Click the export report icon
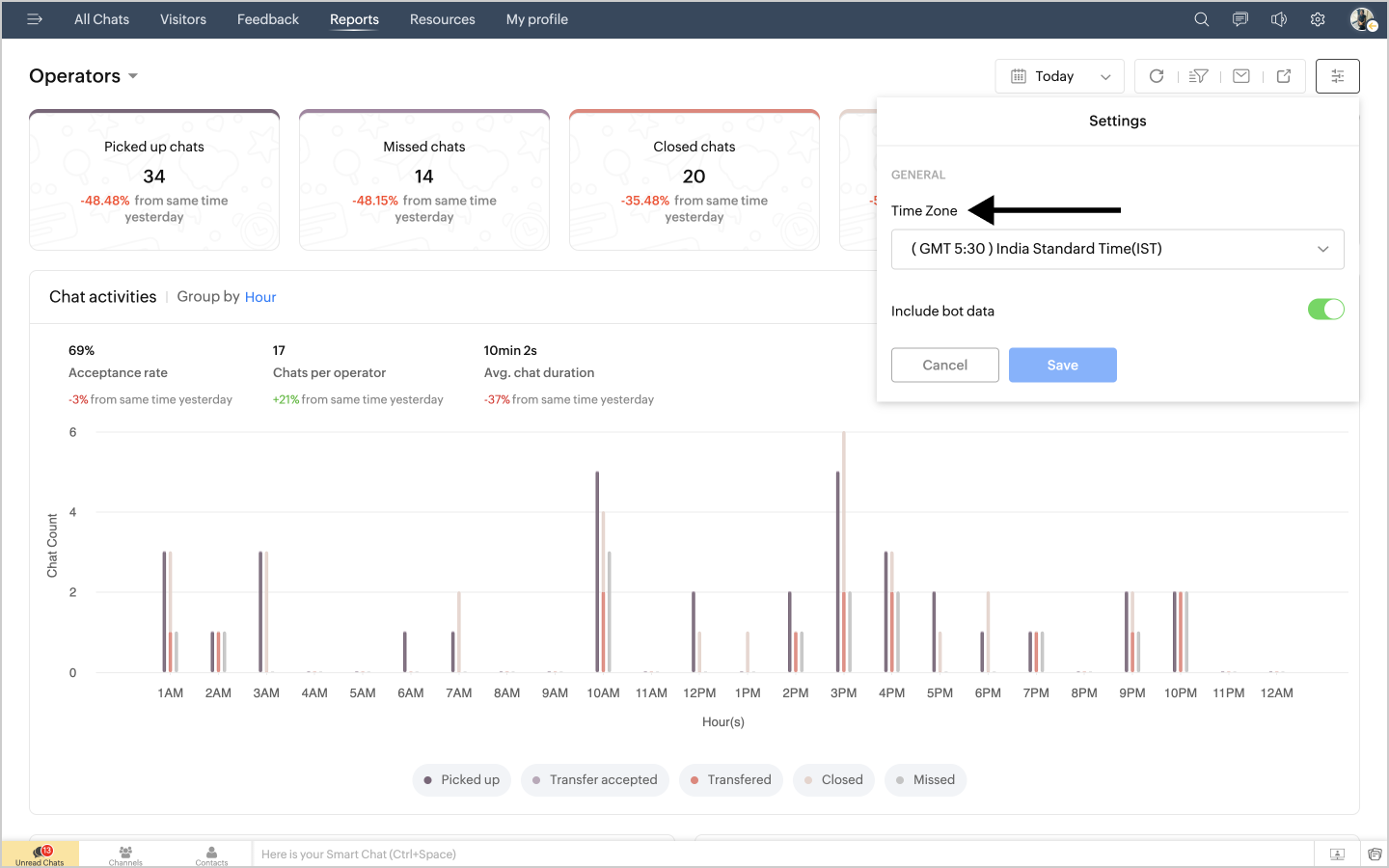1389x868 pixels. pyautogui.click(x=1284, y=76)
